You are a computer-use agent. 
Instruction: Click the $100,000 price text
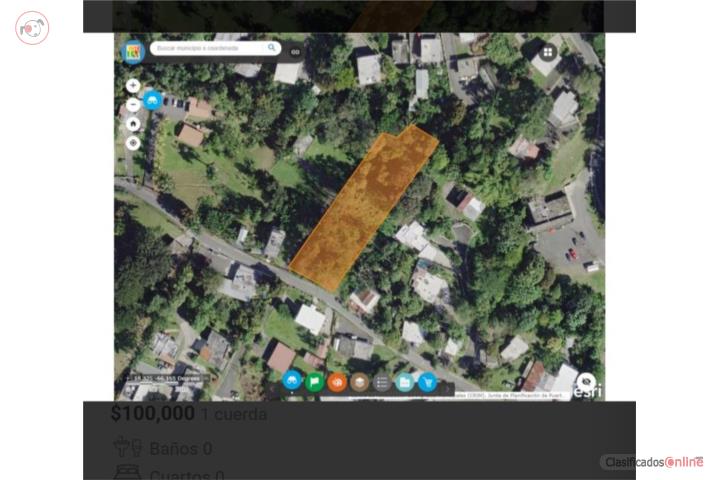pos(152,413)
